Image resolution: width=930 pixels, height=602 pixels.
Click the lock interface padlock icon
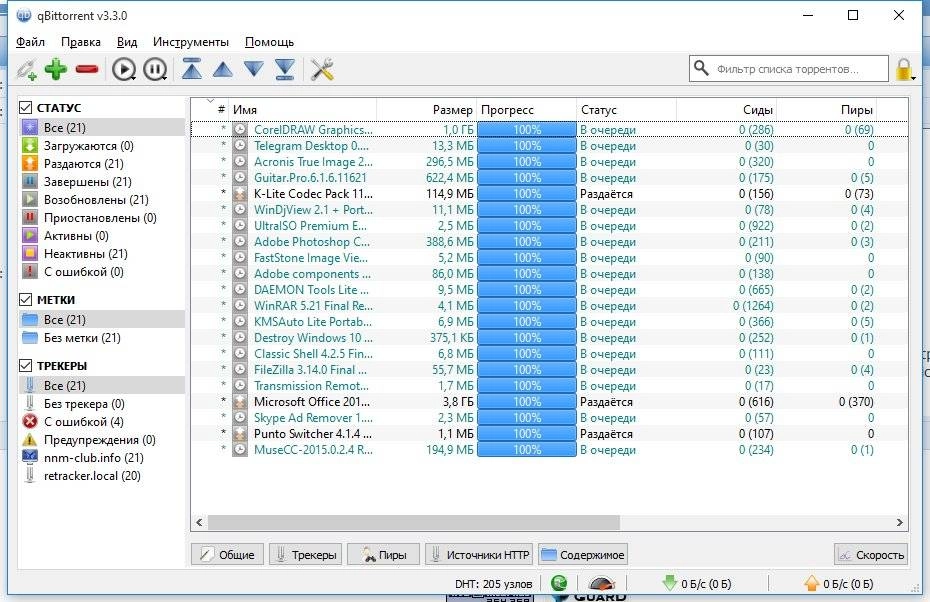[x=904, y=69]
